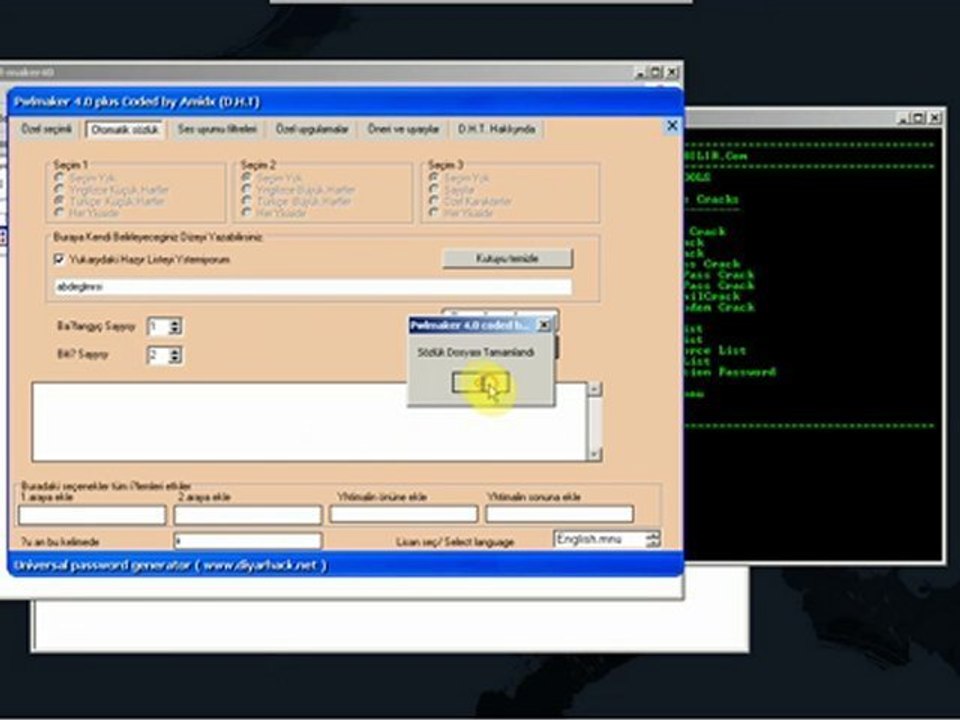Decrease the Başlangıç Sayısı value
Screen dimensions: 960x720
coord(175,331)
